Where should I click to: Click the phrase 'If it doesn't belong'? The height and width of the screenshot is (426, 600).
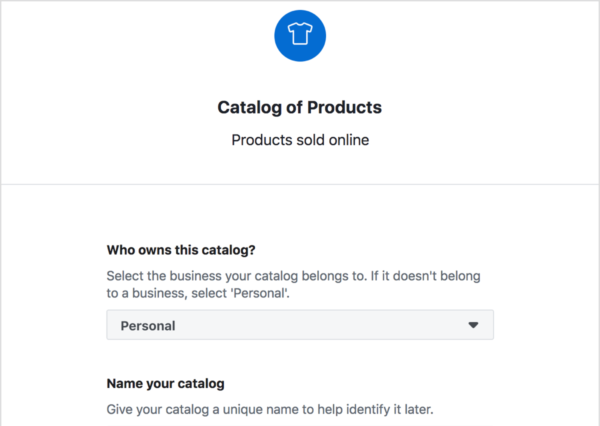425,276
